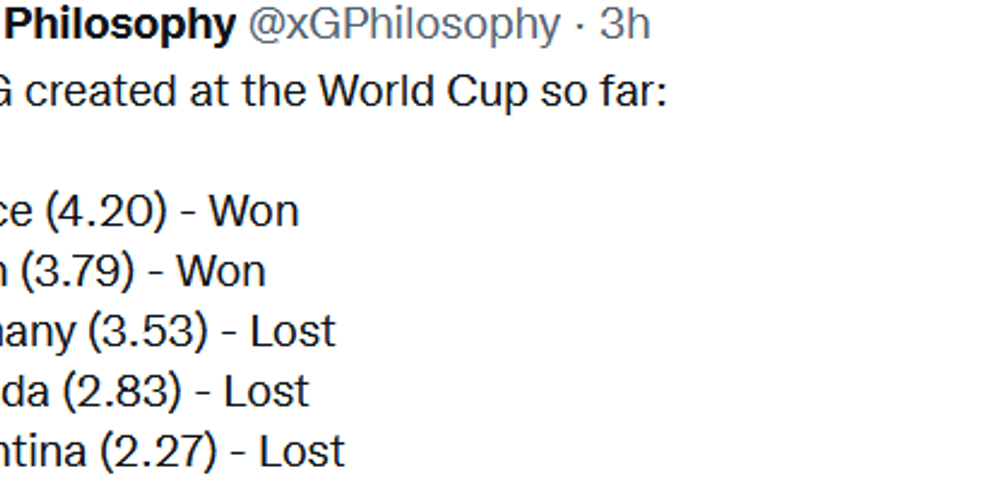The image size is (1000, 500).
Task: Click the (4.20) xG value
Action: coord(106,211)
